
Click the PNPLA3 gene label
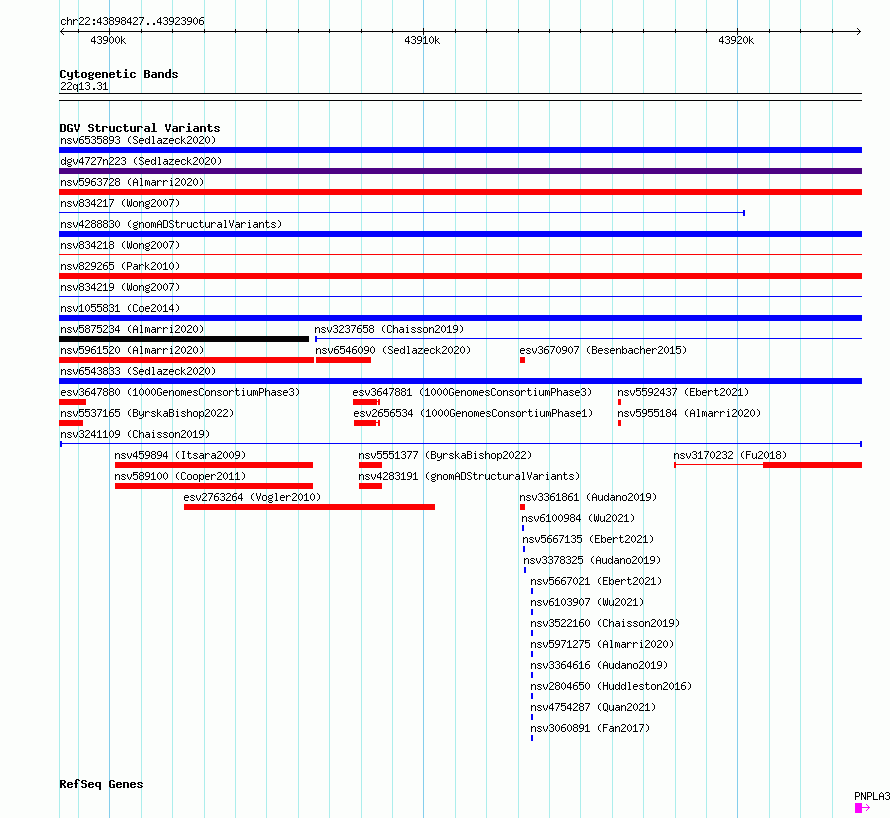pyautogui.click(x=872, y=796)
